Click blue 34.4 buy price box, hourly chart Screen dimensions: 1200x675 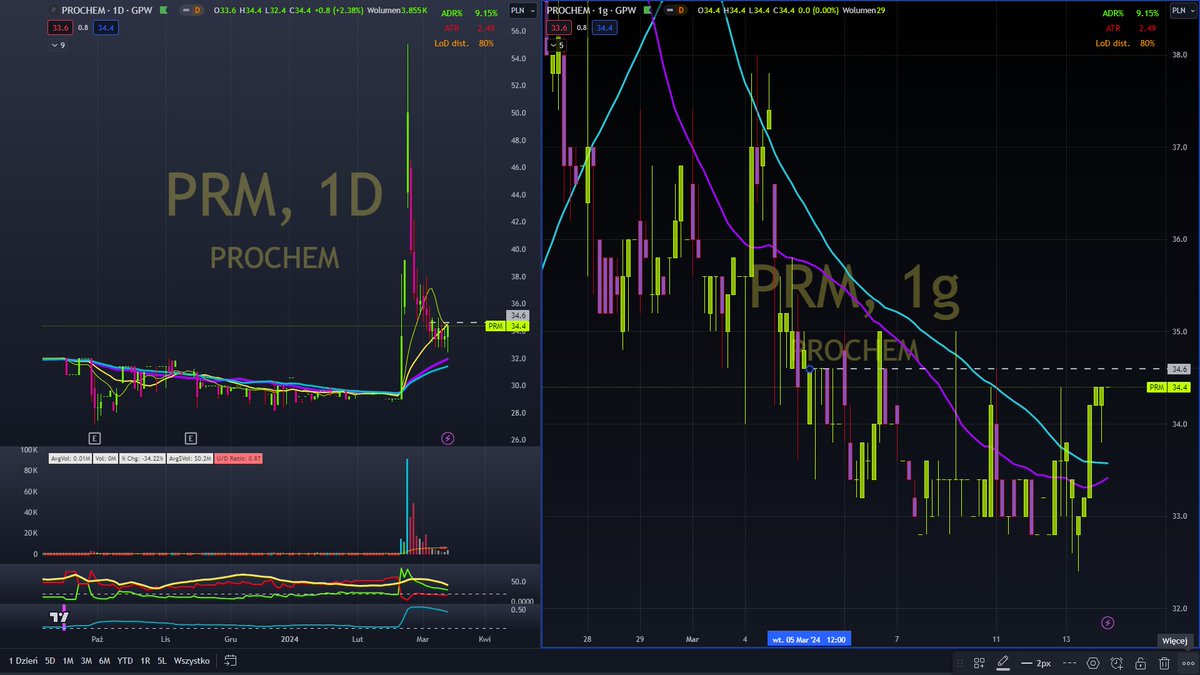pyautogui.click(x=604, y=28)
